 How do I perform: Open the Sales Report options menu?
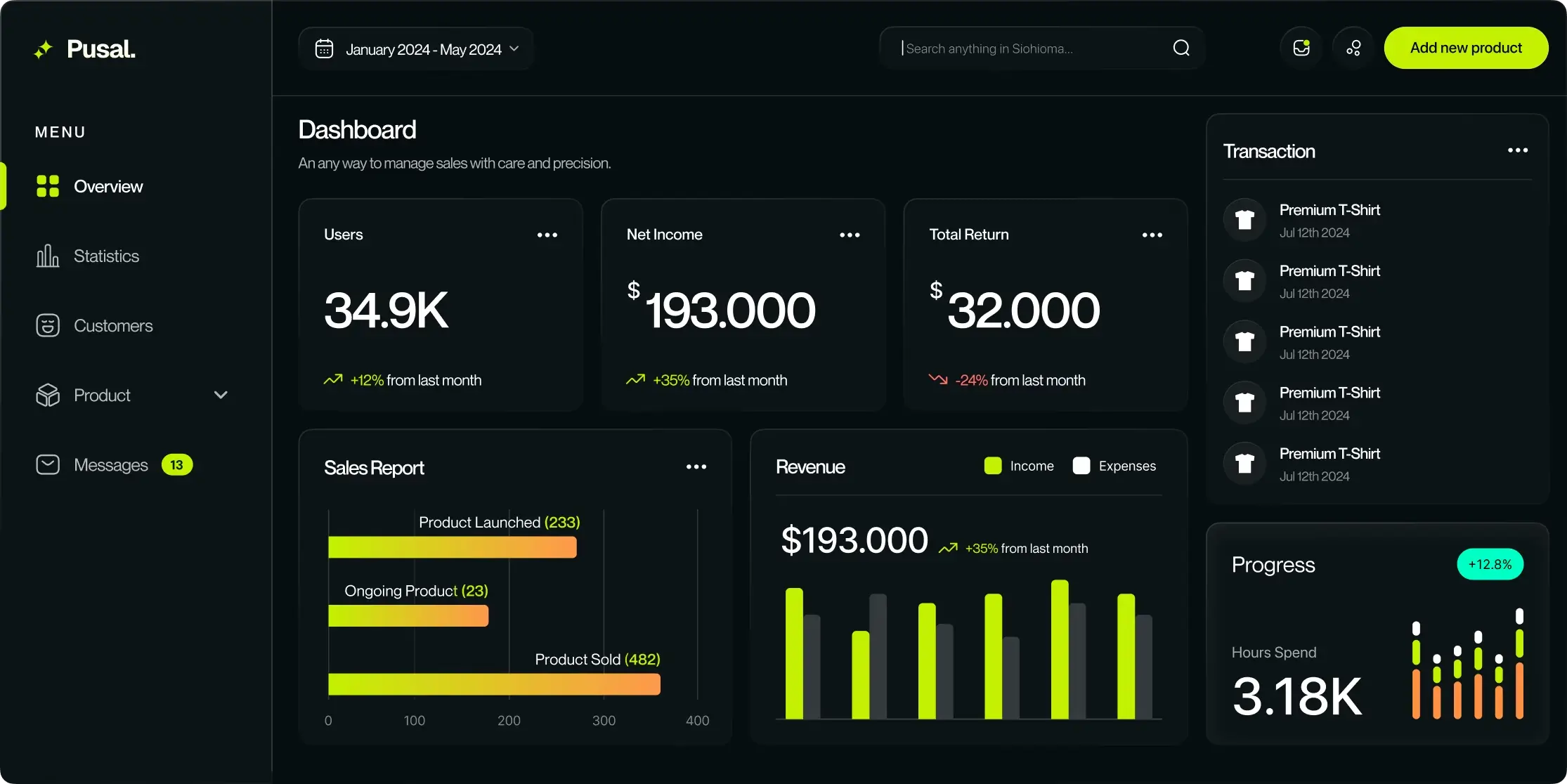click(696, 466)
